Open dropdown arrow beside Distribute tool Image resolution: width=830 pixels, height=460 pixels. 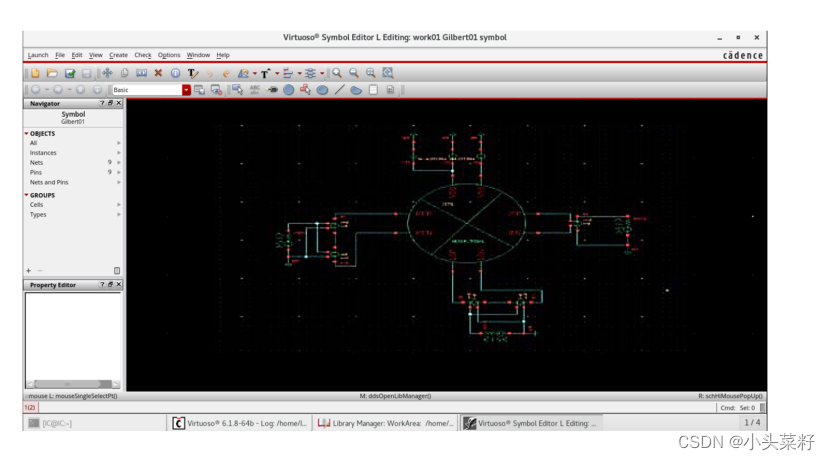click(x=322, y=74)
